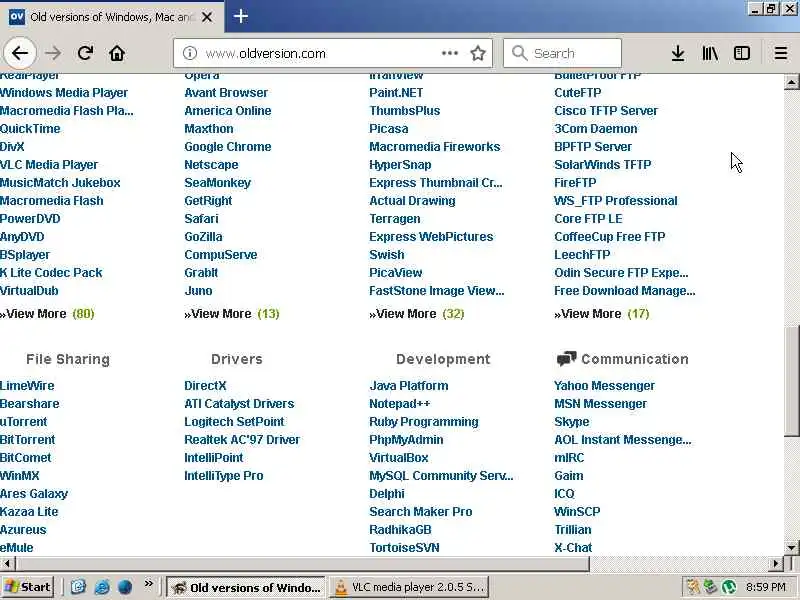Click the Communication category heading

point(635,359)
